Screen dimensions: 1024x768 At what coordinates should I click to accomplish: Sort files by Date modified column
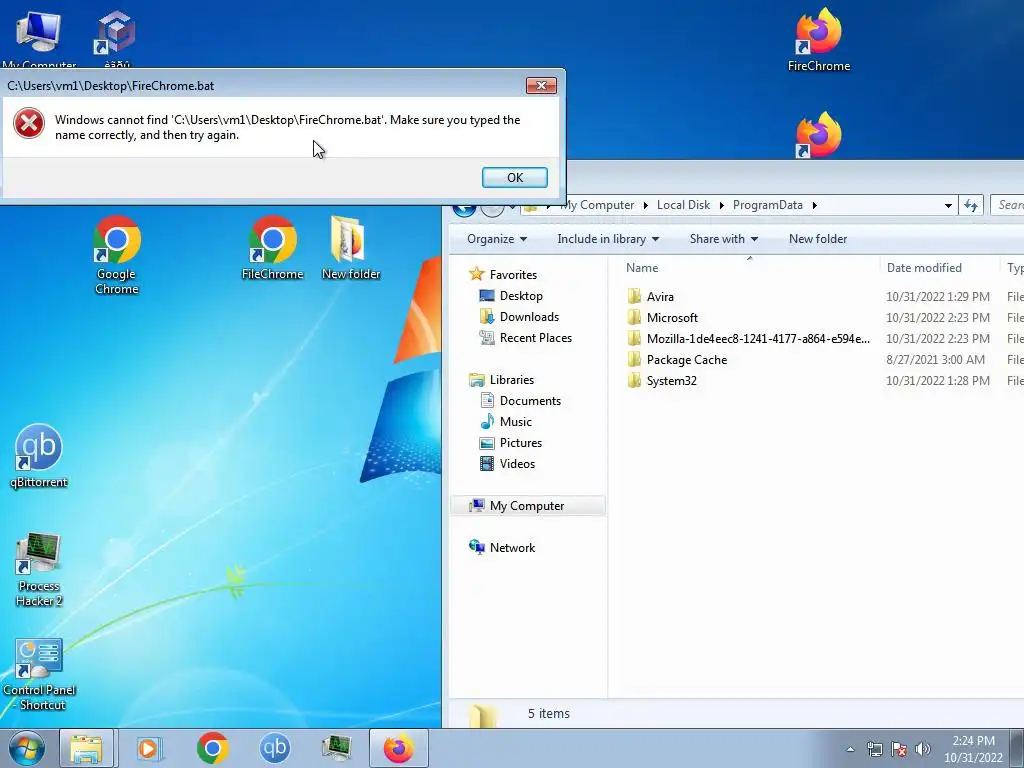pyautogui.click(x=938, y=268)
